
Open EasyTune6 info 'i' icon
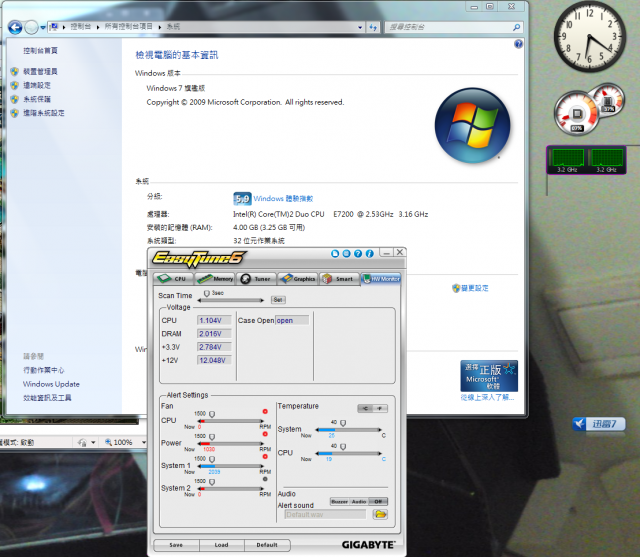[x=369, y=253]
